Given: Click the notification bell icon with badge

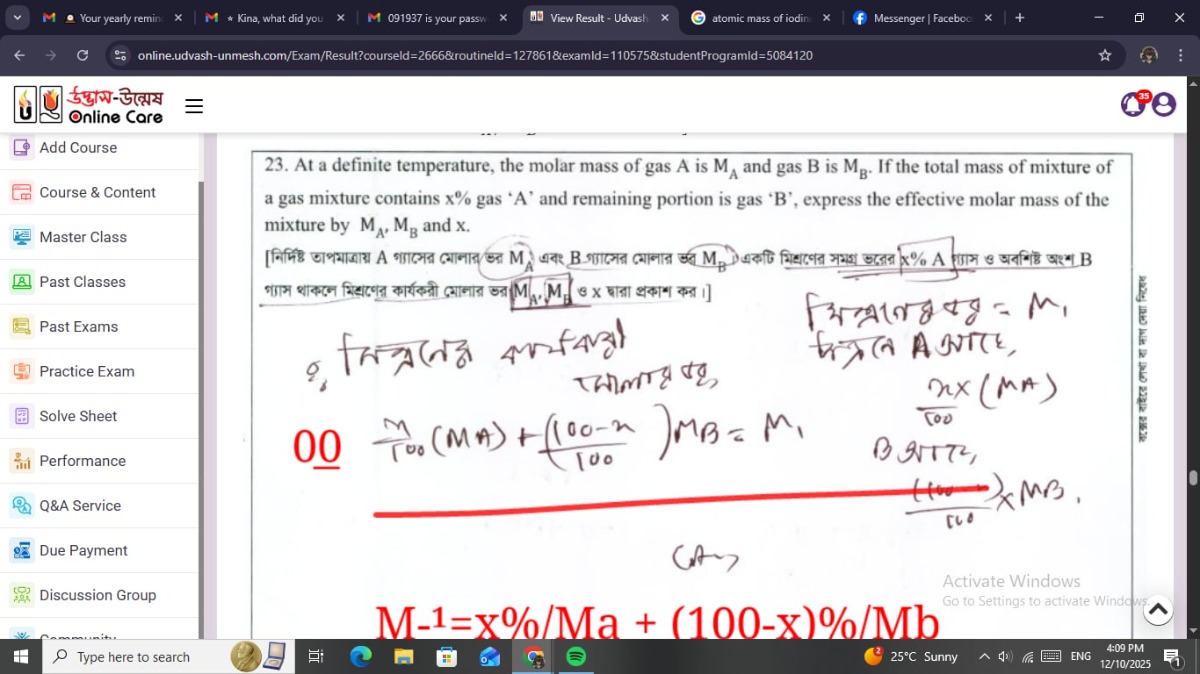Looking at the screenshot, I should tap(1133, 104).
